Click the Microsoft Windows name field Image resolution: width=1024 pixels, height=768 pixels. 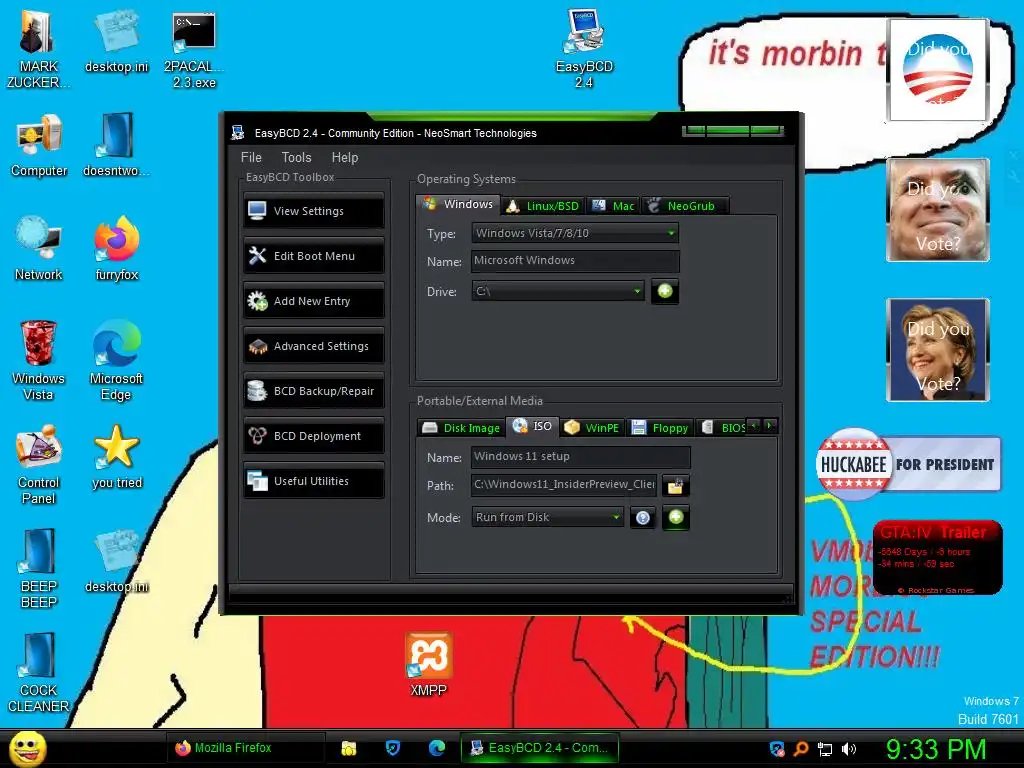pos(575,261)
